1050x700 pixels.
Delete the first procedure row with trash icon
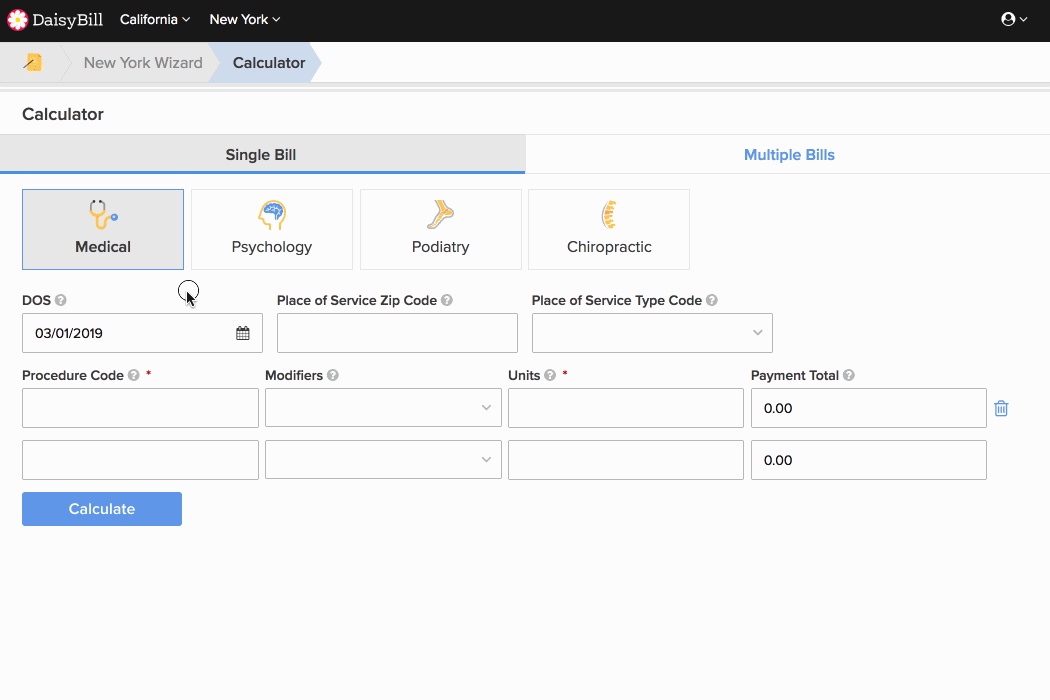(x=1001, y=408)
